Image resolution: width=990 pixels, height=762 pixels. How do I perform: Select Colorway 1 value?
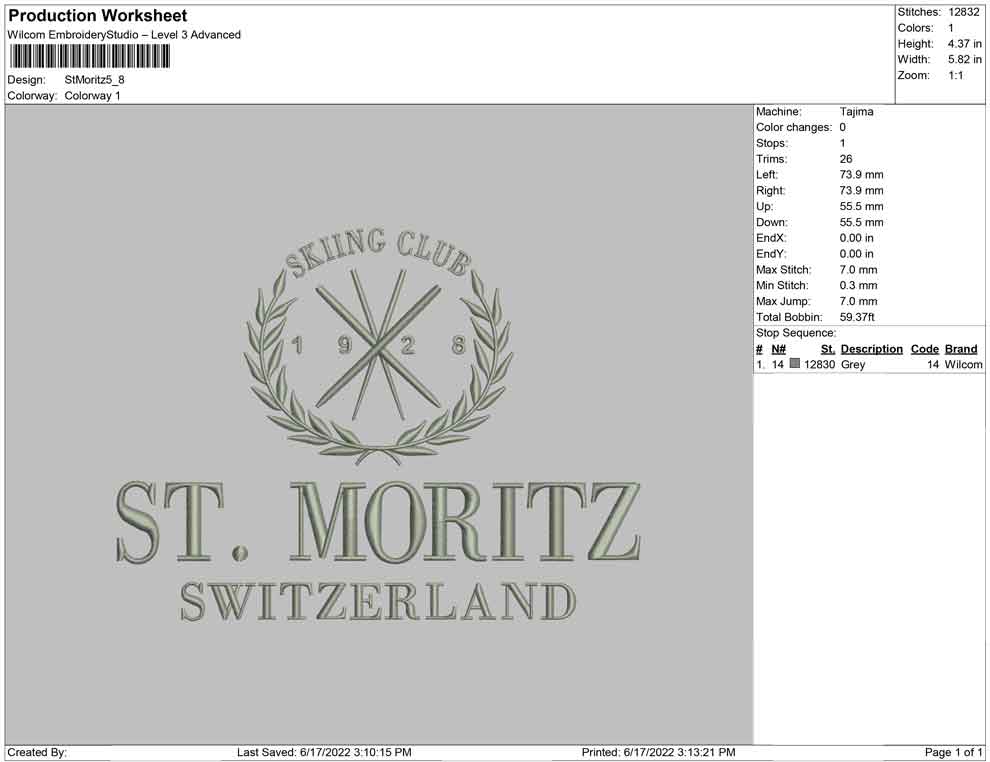point(92,96)
